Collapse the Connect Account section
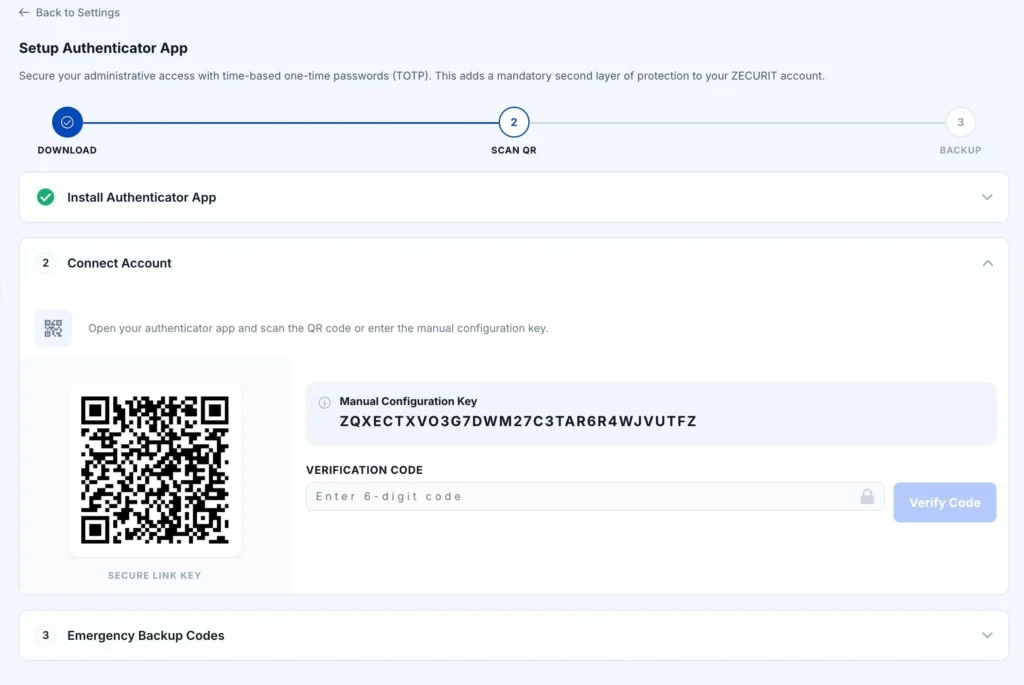The image size is (1024, 685). tap(987, 263)
